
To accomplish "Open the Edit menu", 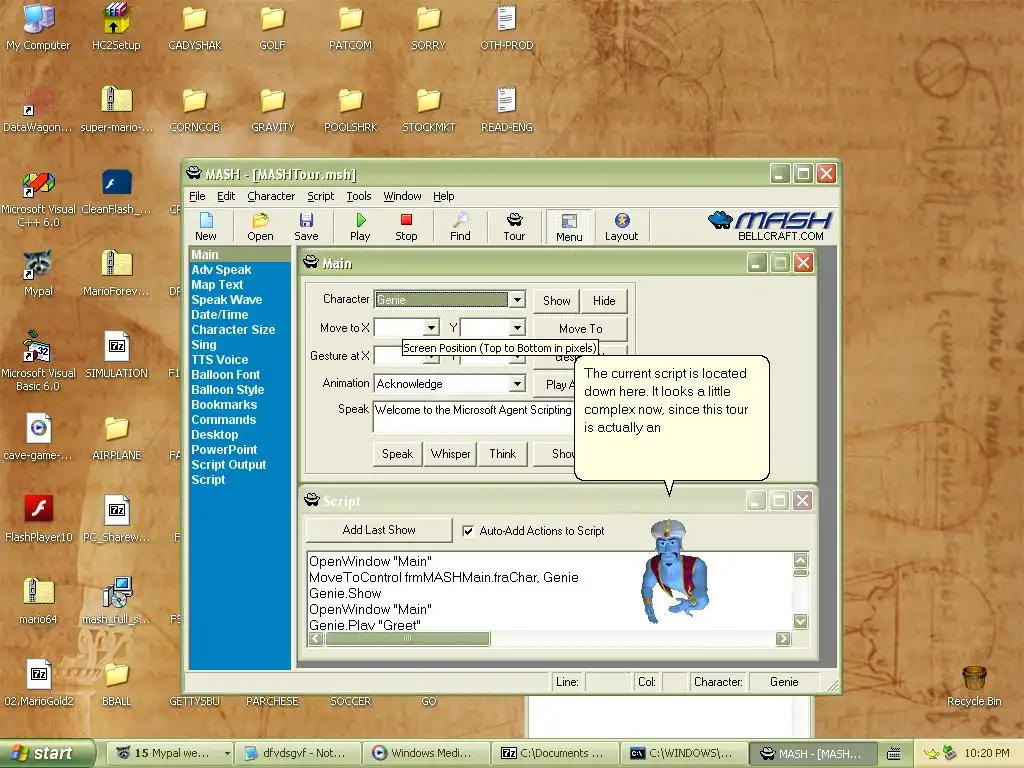I will [x=226, y=196].
